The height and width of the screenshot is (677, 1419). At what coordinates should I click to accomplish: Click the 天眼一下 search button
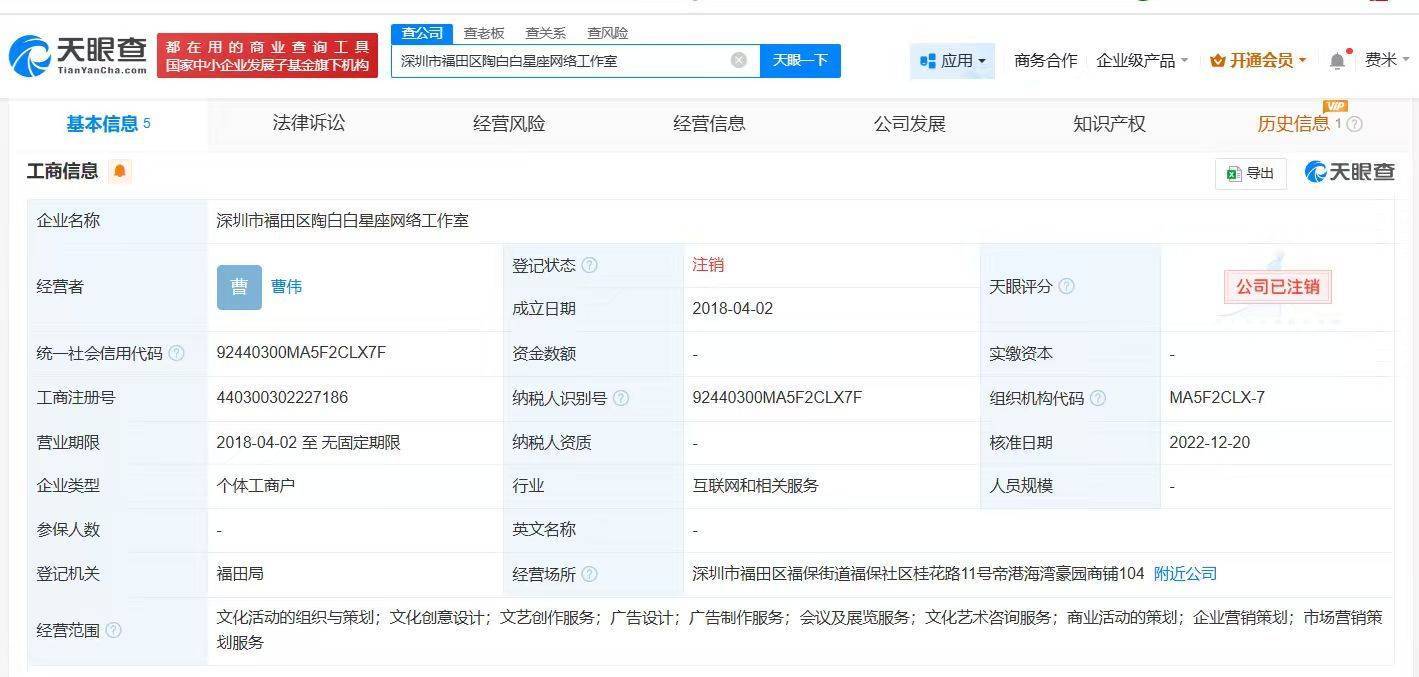click(800, 60)
